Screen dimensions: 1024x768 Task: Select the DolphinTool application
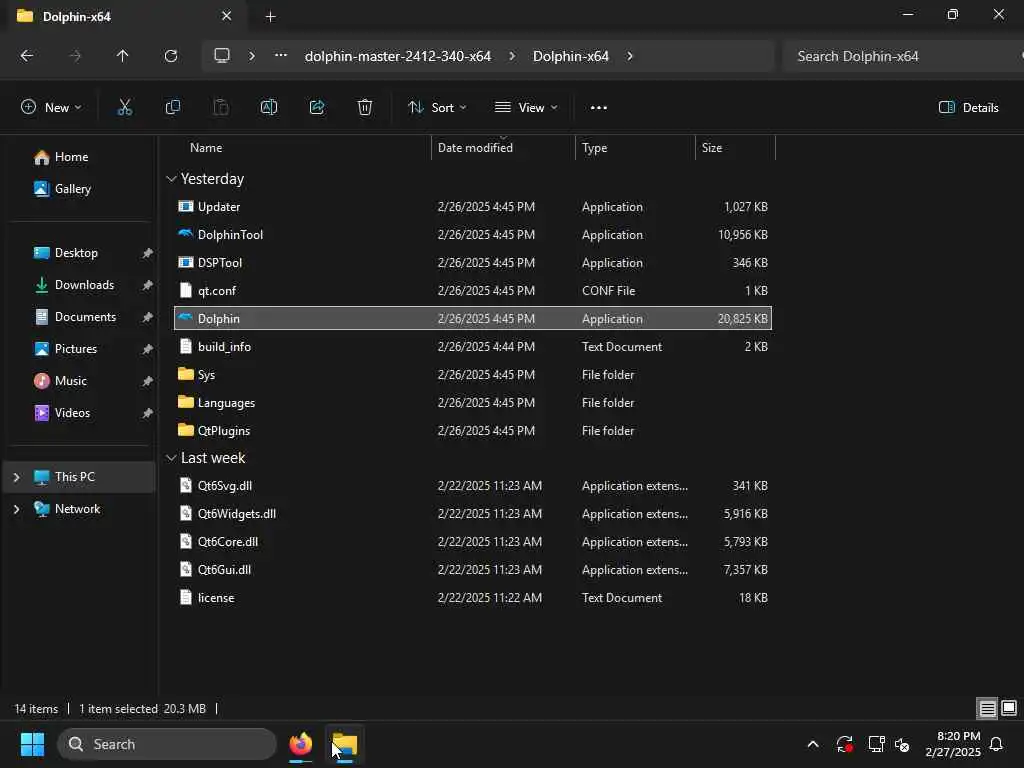[x=472, y=234]
